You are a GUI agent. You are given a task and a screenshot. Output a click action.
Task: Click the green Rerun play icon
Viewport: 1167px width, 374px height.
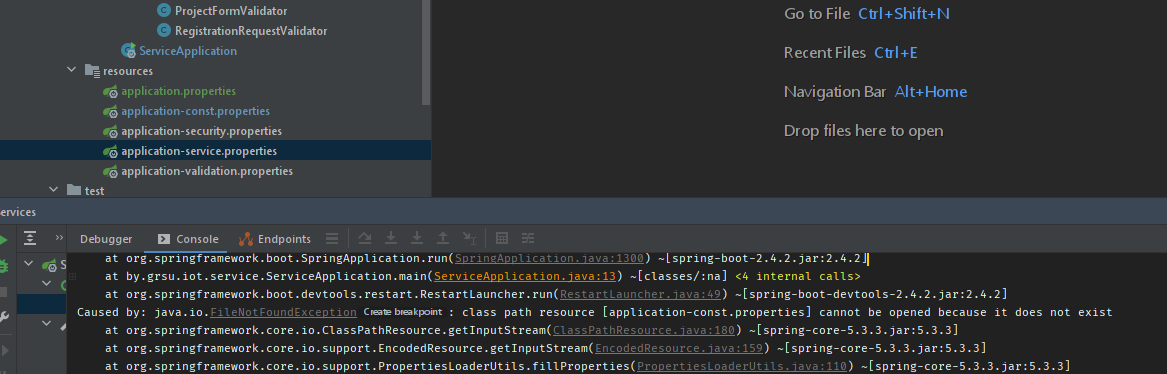coord(3,240)
